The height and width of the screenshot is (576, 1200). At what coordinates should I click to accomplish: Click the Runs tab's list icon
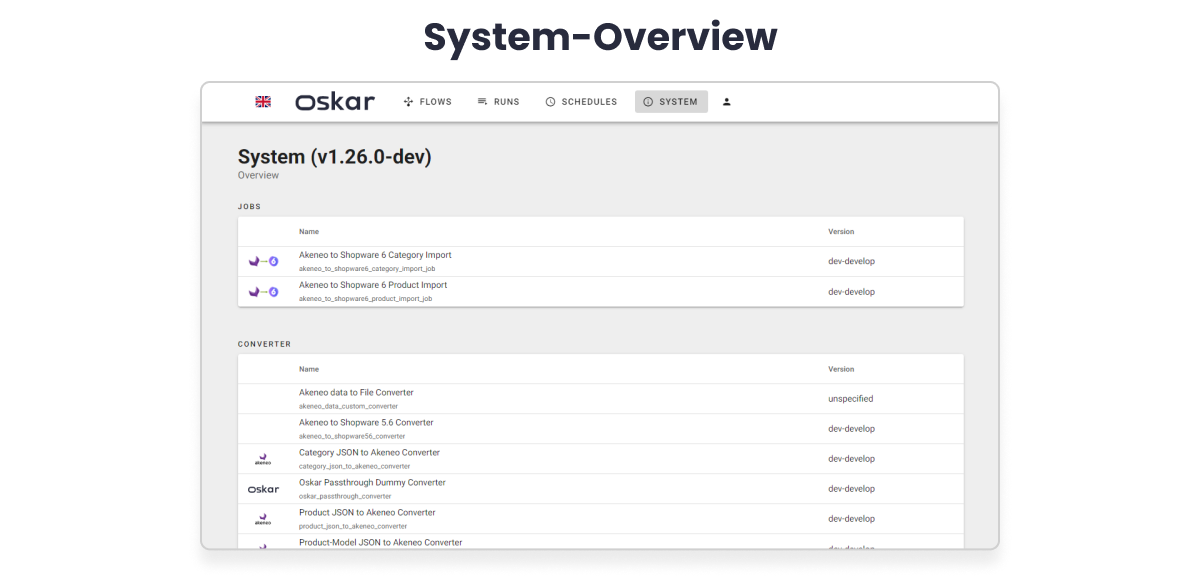pos(482,102)
